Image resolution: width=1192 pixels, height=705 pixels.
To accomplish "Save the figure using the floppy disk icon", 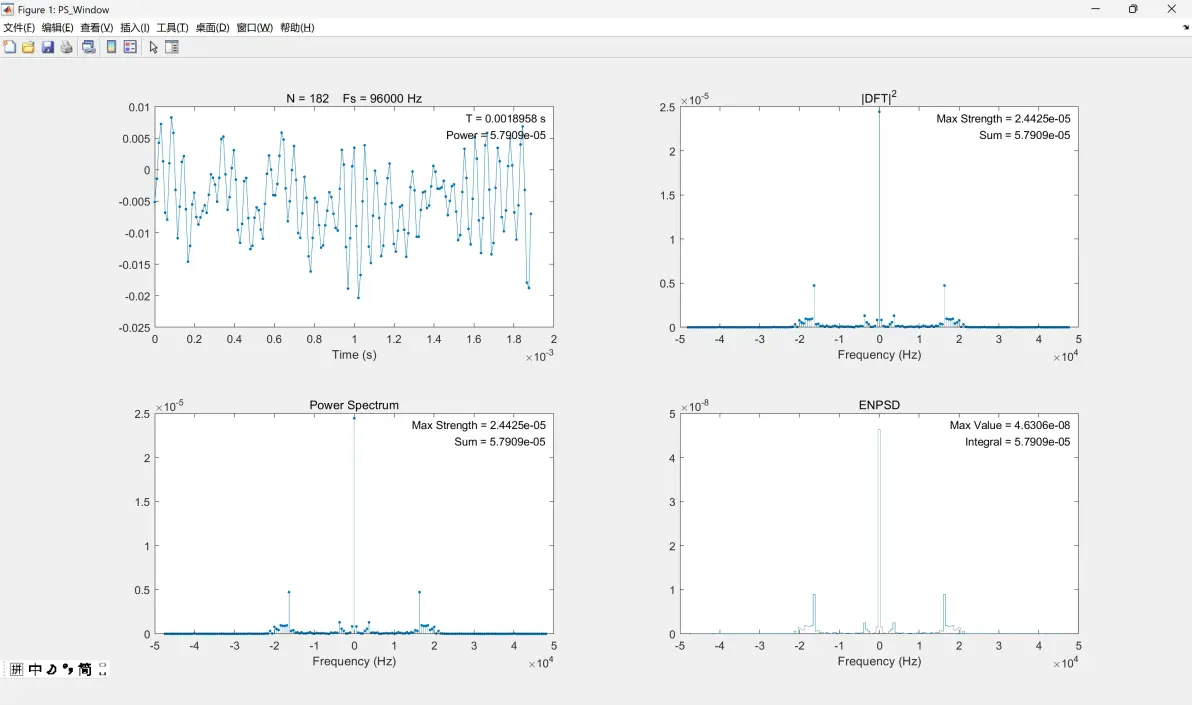I will click(x=47, y=47).
